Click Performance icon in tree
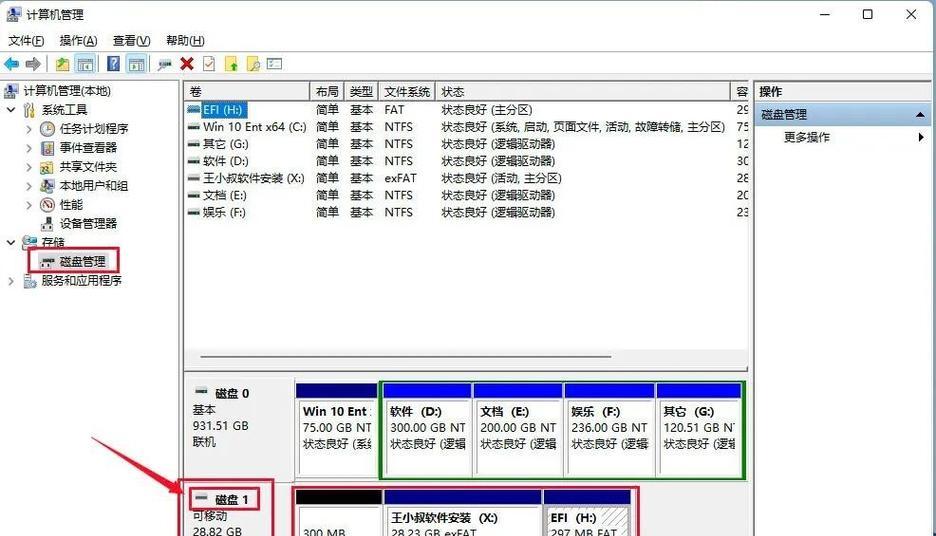This screenshot has width=936, height=536. (47, 205)
